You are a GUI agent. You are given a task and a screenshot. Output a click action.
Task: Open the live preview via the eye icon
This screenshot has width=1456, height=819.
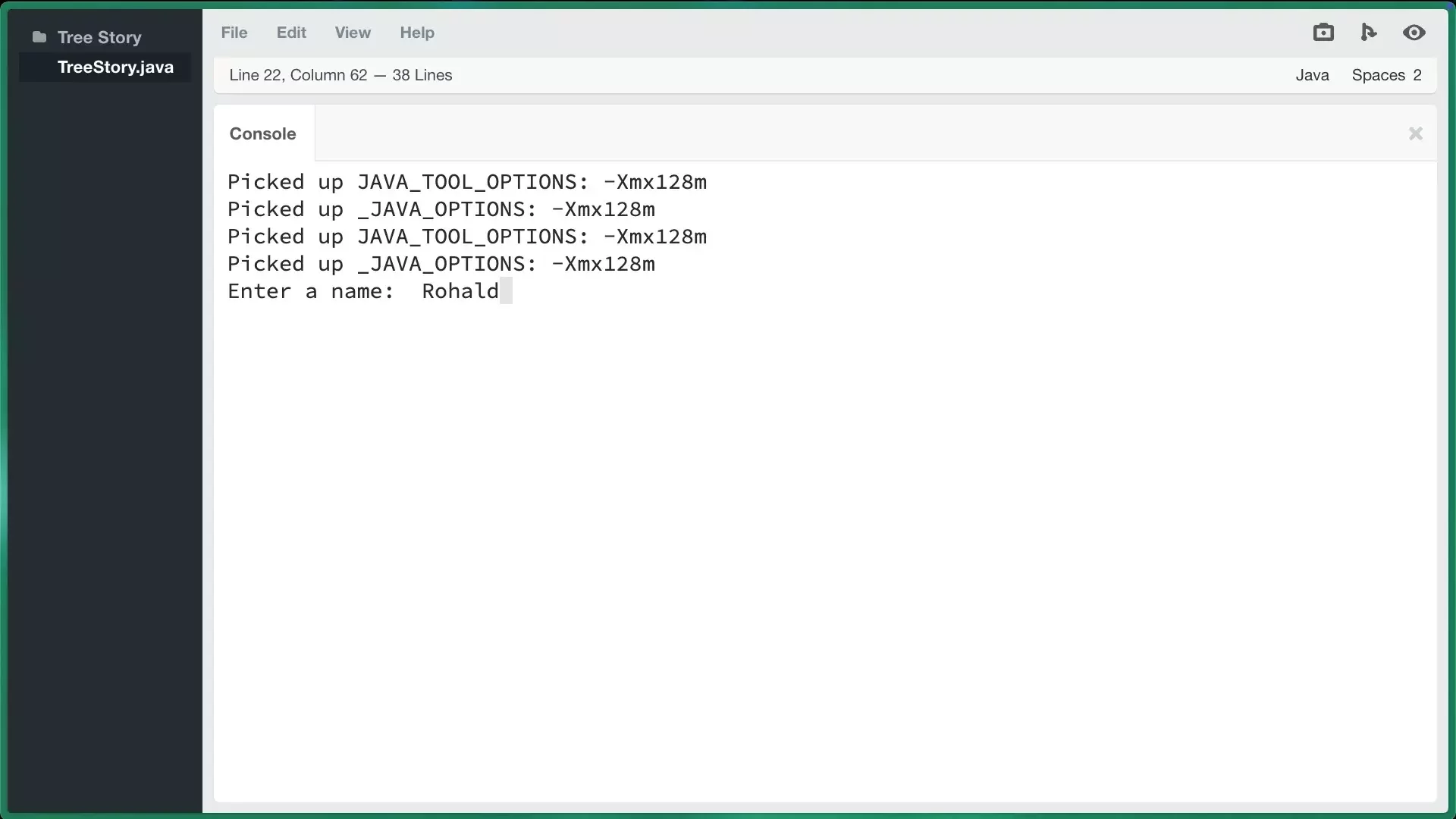[x=1415, y=32]
